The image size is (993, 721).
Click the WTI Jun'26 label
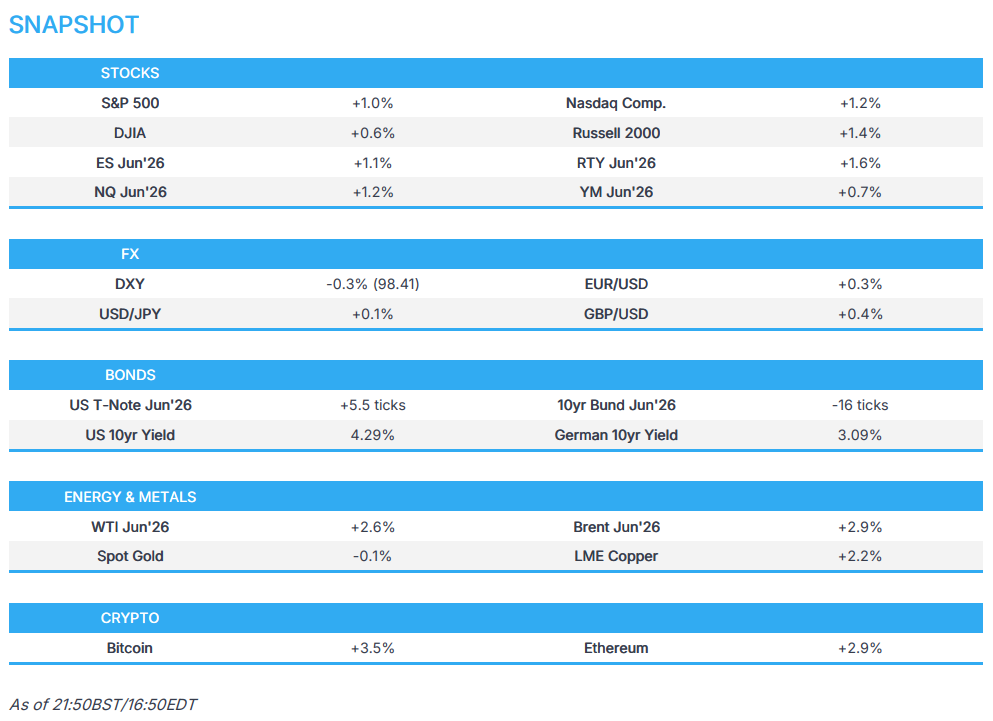tap(130, 527)
